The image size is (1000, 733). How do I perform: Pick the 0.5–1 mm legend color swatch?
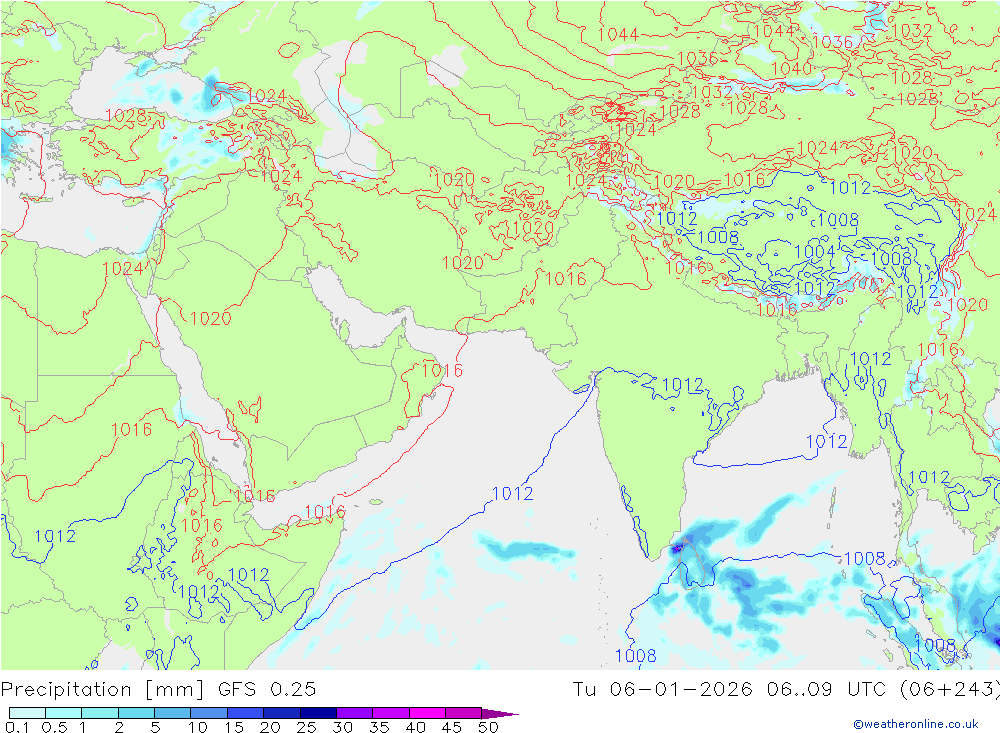63,713
